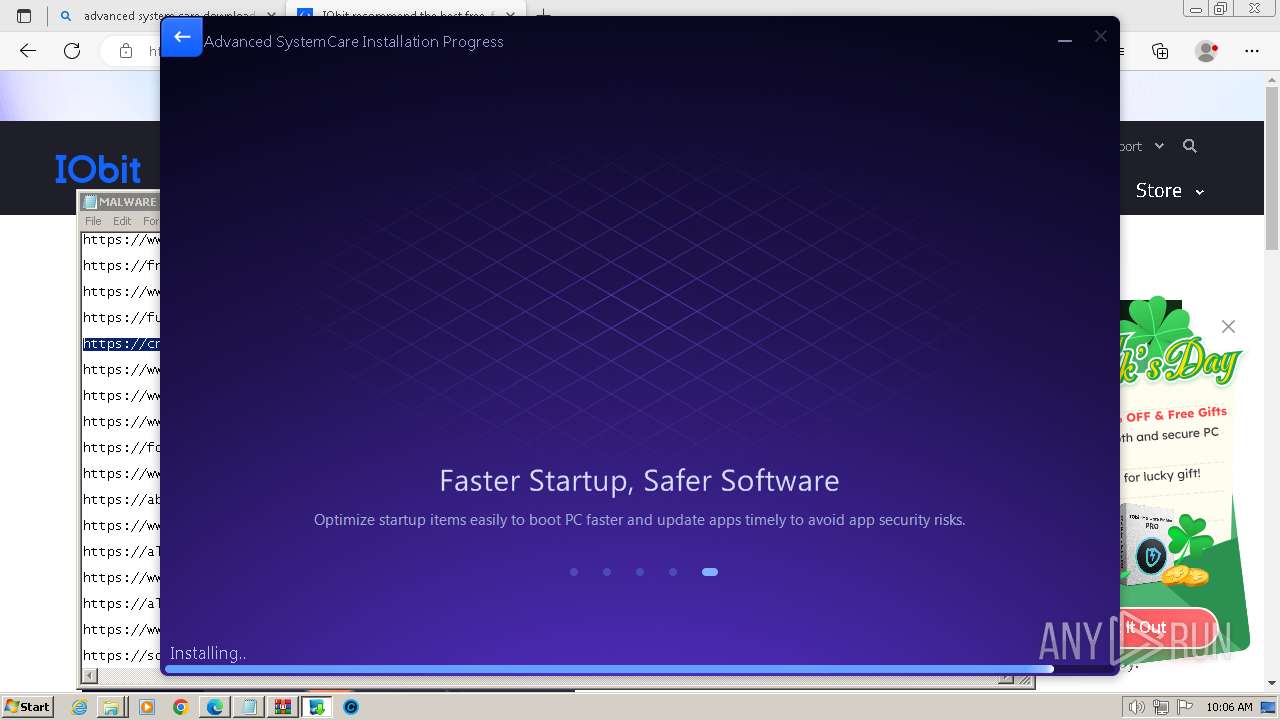Viewport: 1280px width, 720px height.
Task: Click the highlighted 'https://cr' line in Notepad
Action: 121,344
